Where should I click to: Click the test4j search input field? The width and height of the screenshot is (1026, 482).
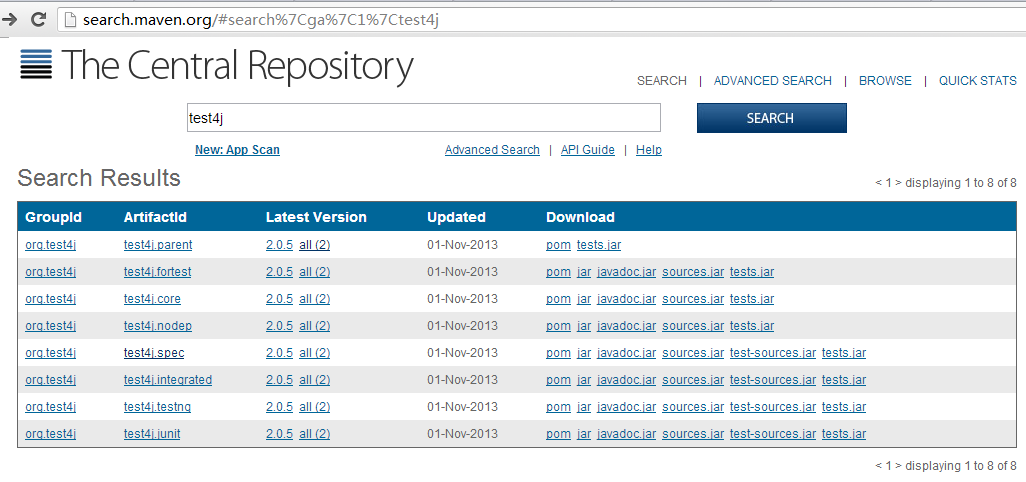(423, 118)
